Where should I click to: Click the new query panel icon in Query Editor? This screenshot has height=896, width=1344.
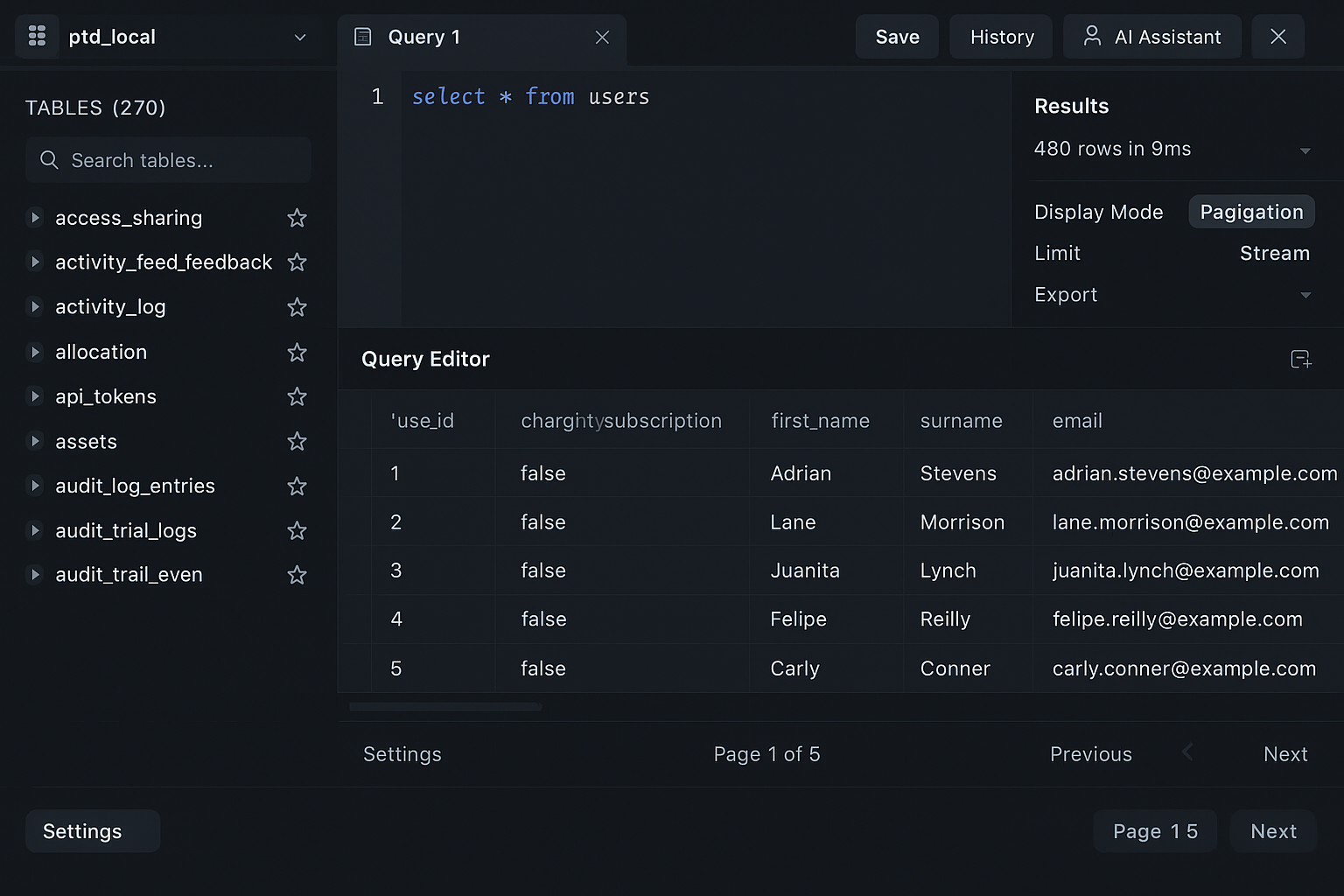pyautogui.click(x=1301, y=359)
